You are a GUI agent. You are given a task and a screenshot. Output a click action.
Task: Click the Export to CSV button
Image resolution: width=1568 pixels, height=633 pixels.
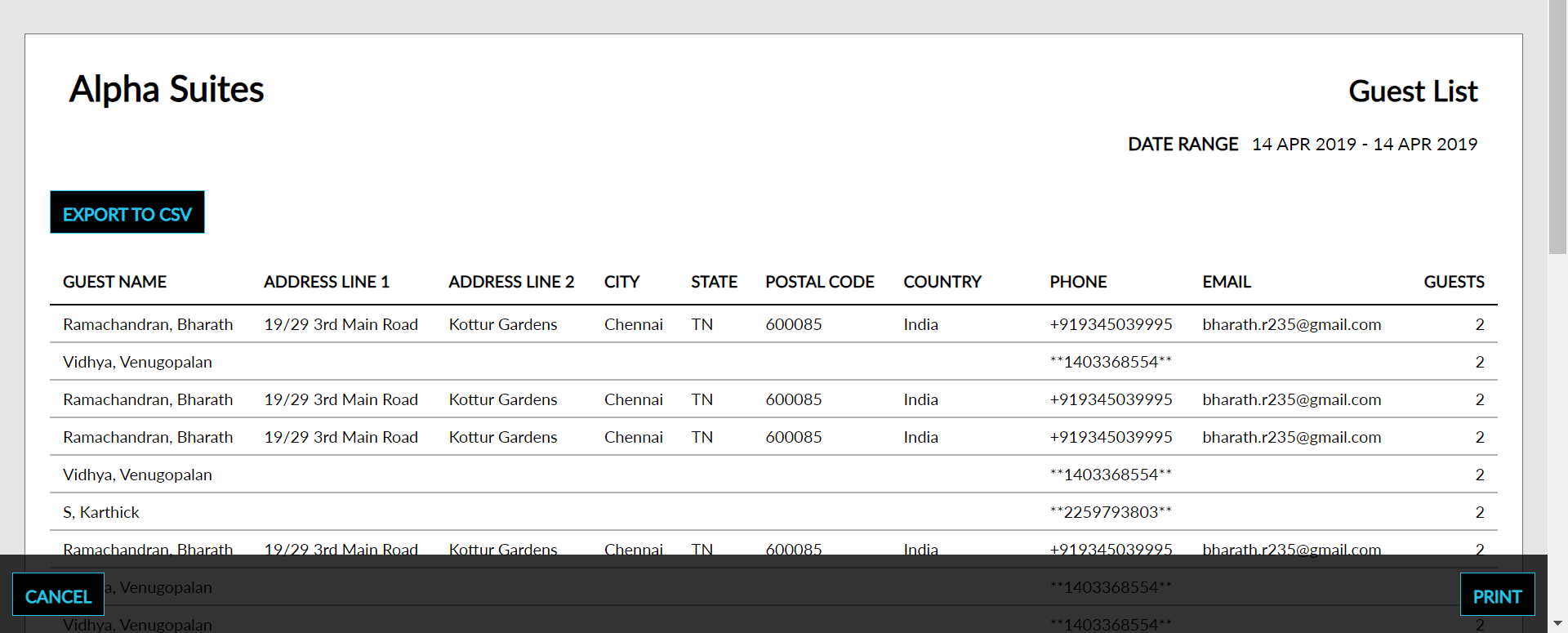(127, 212)
